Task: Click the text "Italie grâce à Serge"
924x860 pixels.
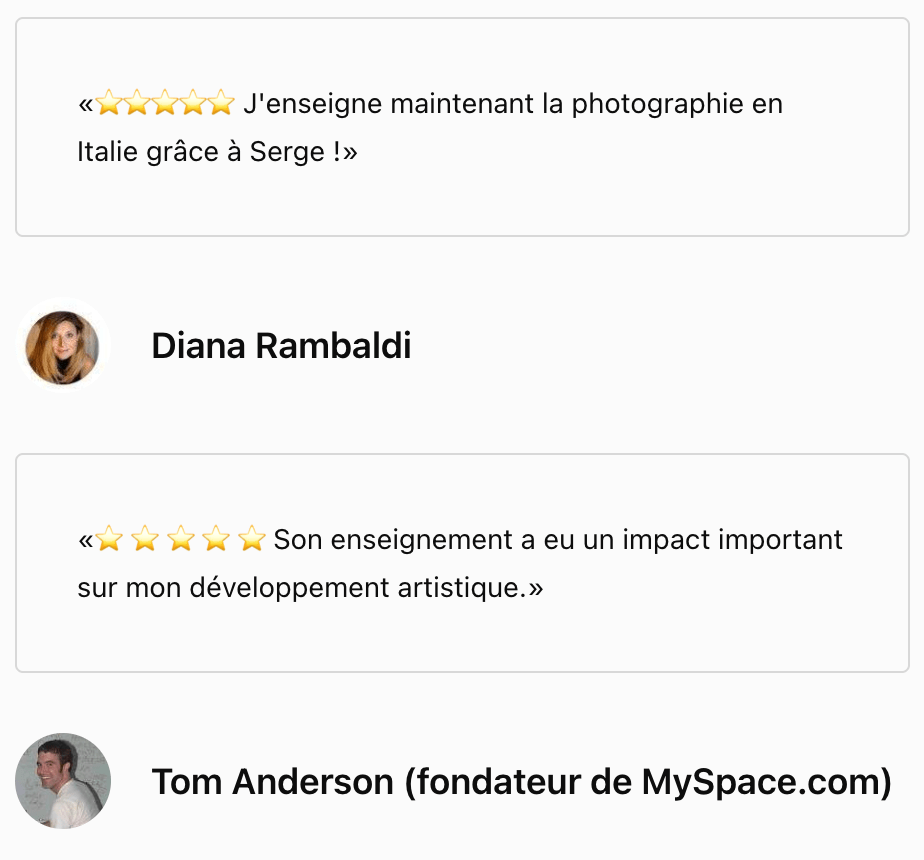Action: click(201, 153)
